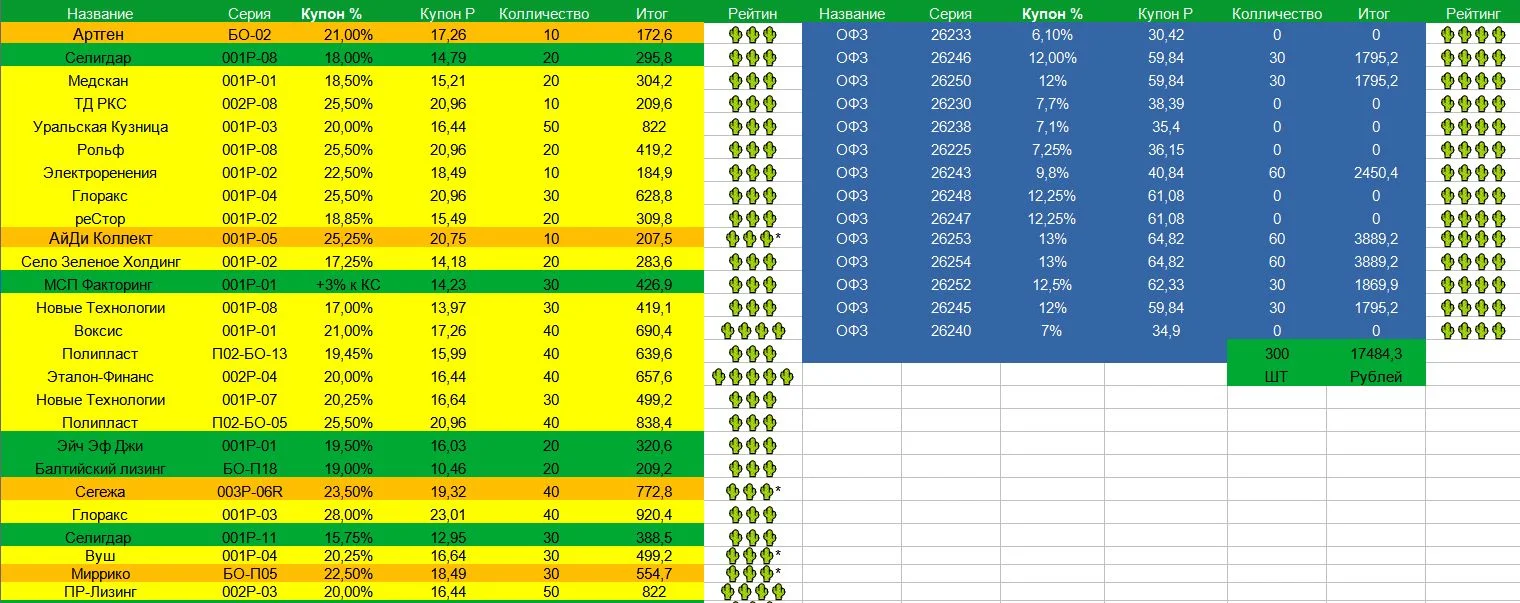Click the cactus rating for Сегежа
1520x603 pixels.
point(753,492)
